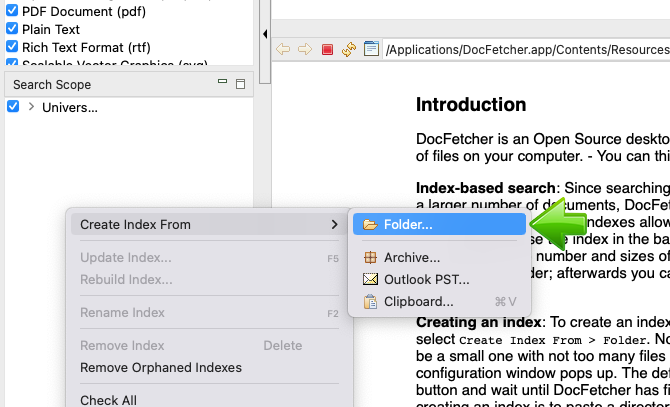Click the Univers... tree label
The image size is (670, 407).
[70, 107]
